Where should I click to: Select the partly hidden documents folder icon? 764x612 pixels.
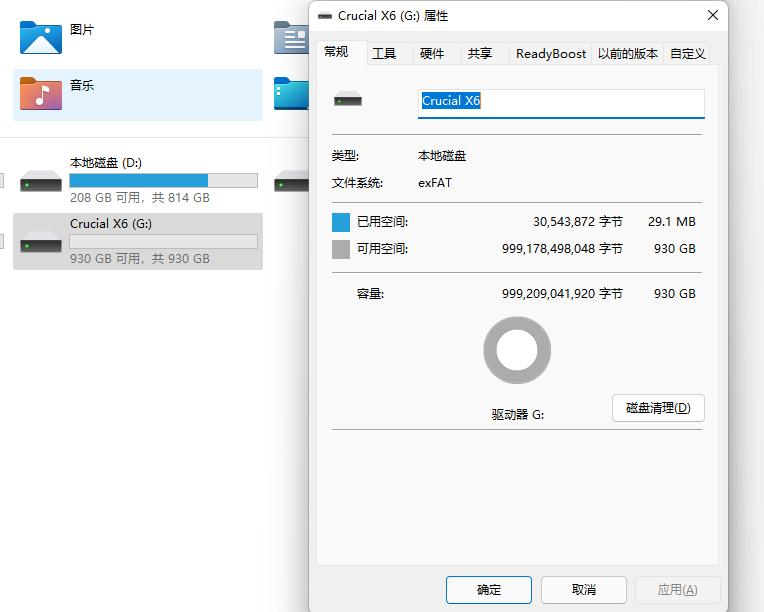291,38
